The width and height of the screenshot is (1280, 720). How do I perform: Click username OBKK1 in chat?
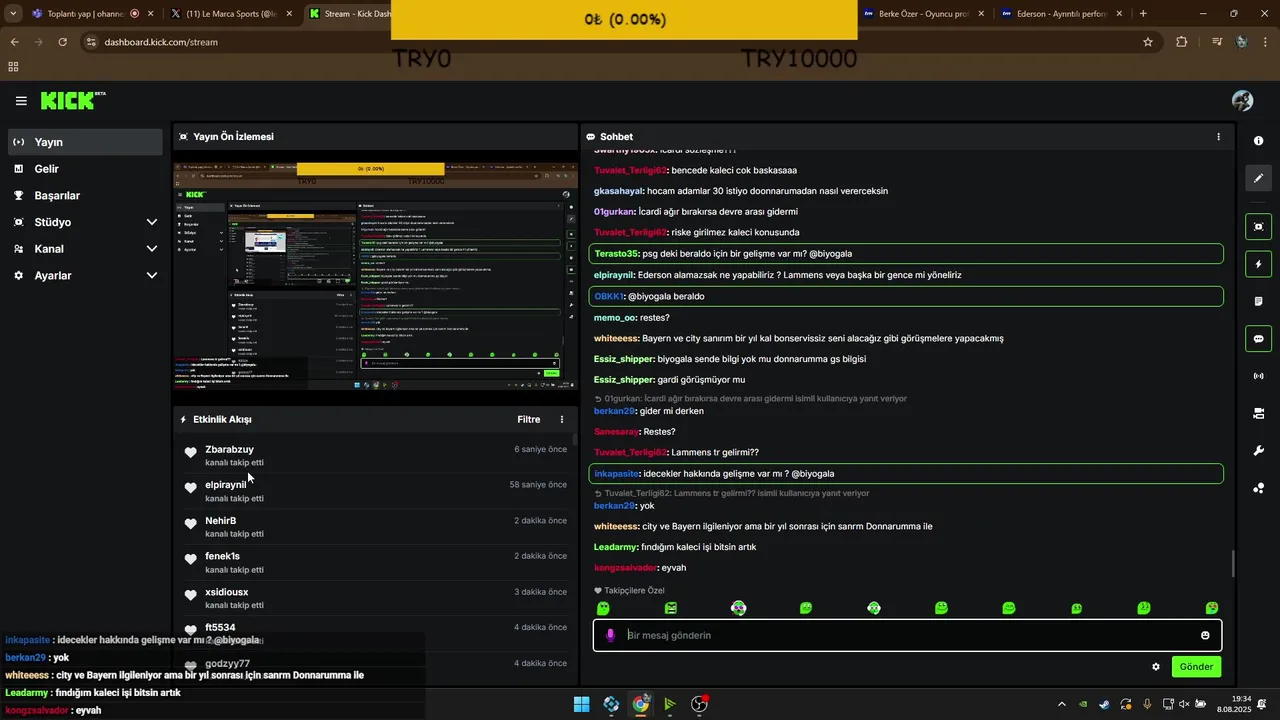[609, 297]
